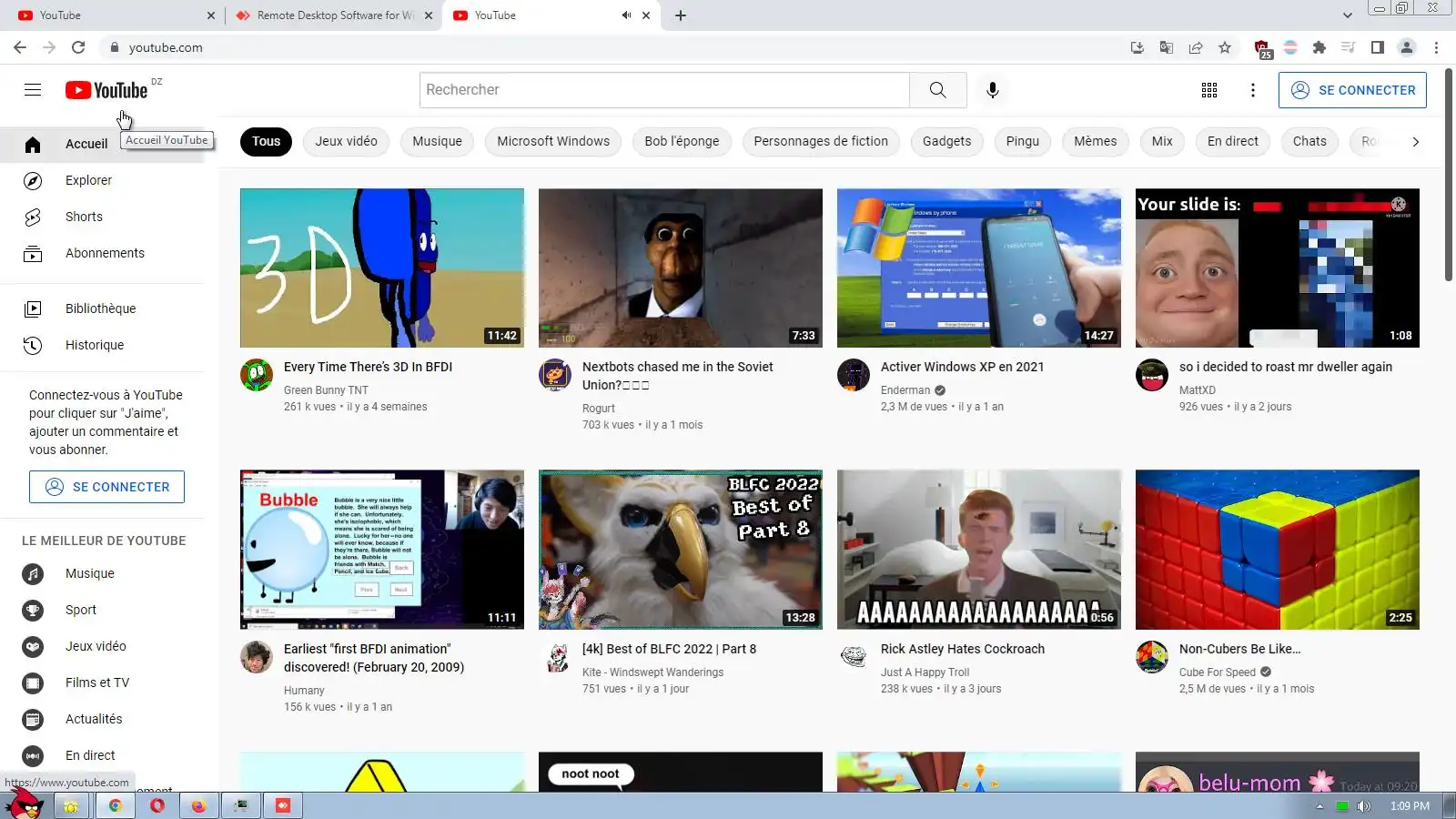1456x819 pixels.
Task: Open the YouTube hamburger guide menu
Action: (x=33, y=89)
